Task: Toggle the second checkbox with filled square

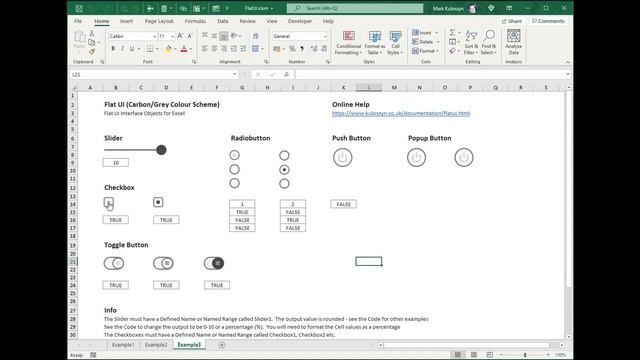Action: click(158, 202)
